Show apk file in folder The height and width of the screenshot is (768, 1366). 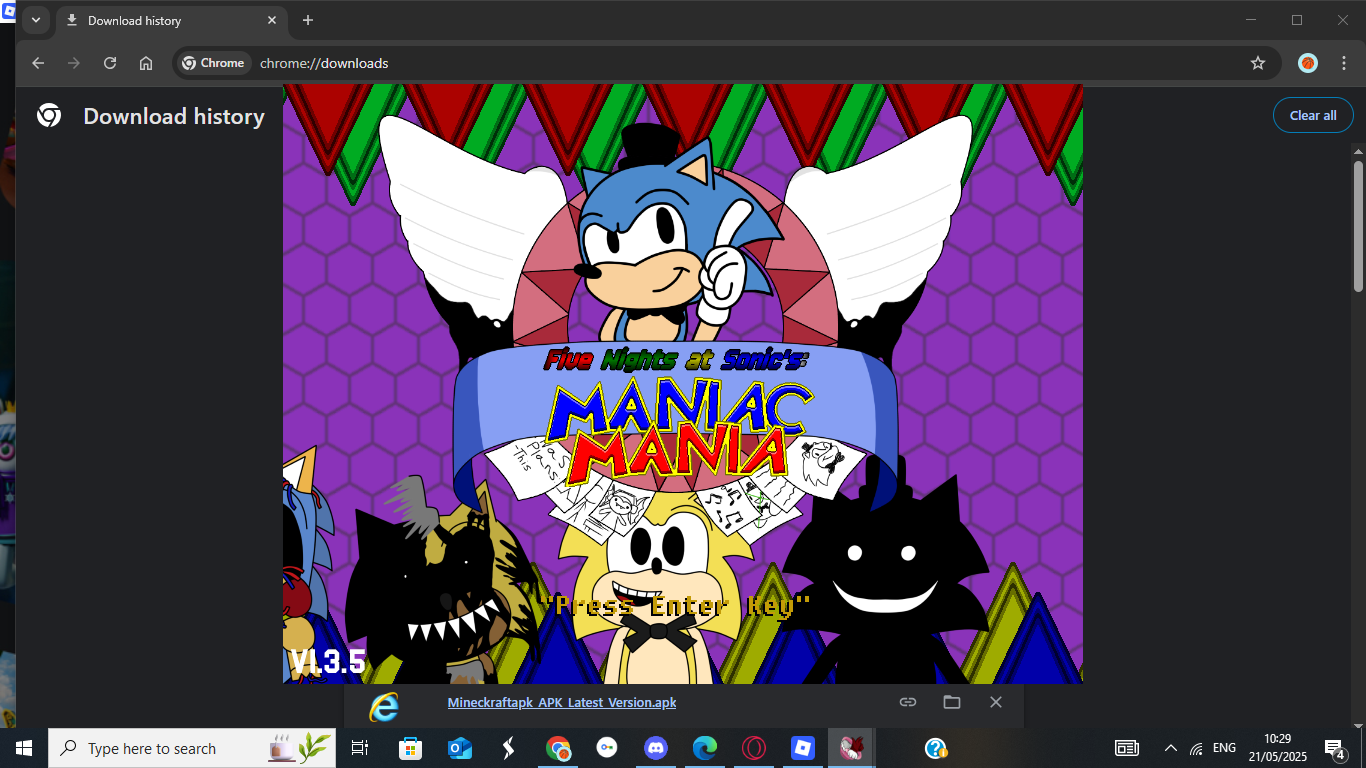(x=952, y=702)
